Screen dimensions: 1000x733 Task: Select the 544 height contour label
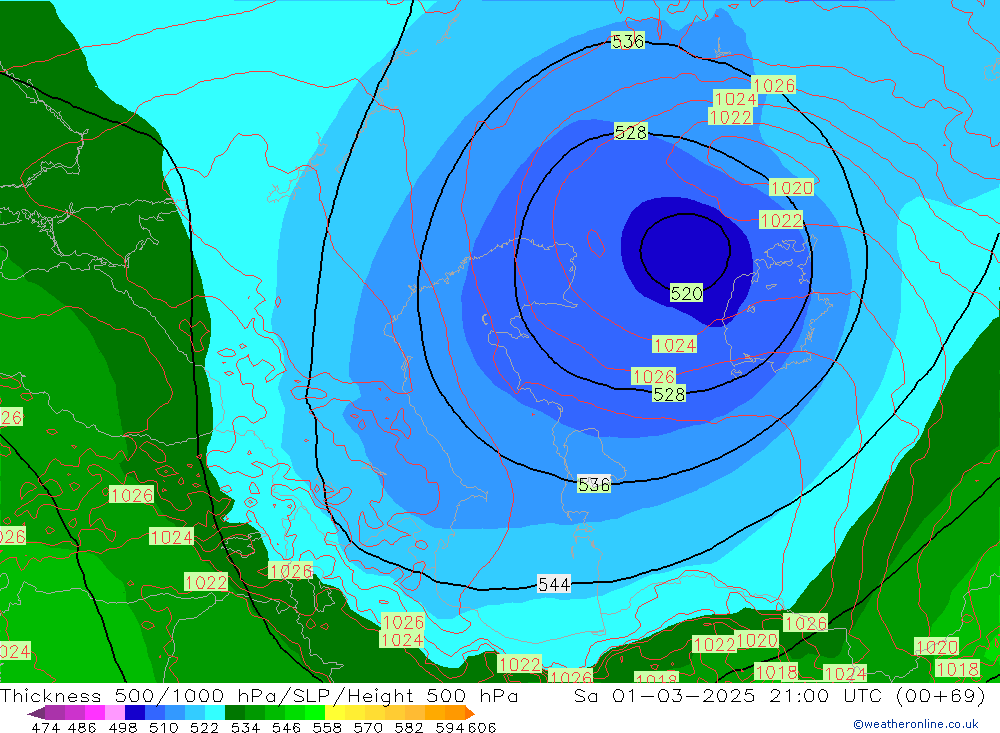(x=554, y=584)
